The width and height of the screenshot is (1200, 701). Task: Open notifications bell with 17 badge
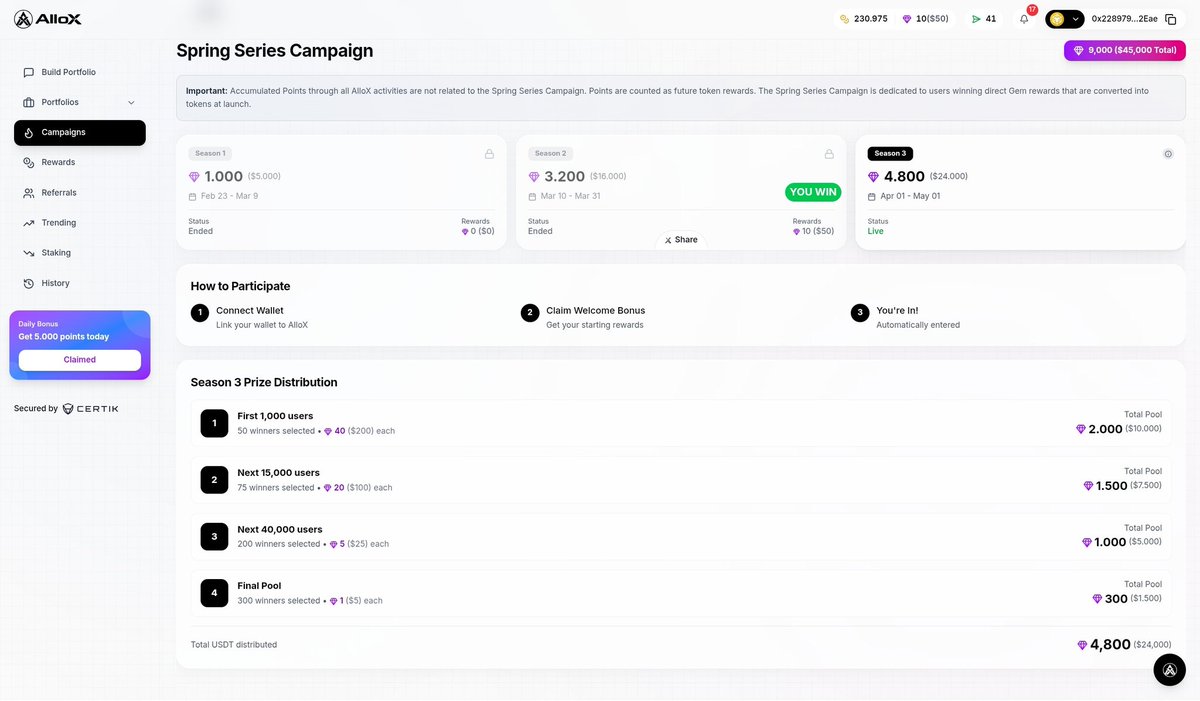(1024, 19)
